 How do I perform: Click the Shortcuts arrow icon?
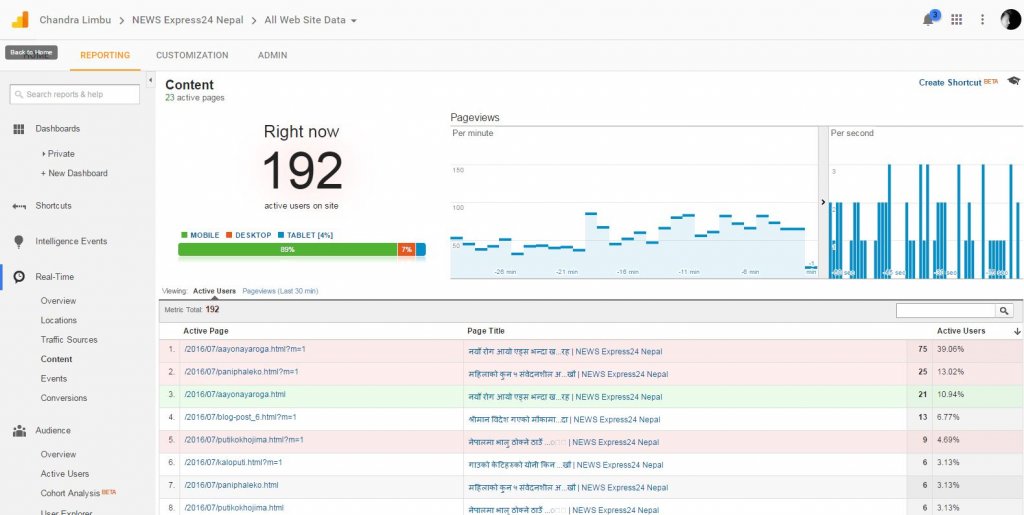pyautogui.click(x=19, y=206)
